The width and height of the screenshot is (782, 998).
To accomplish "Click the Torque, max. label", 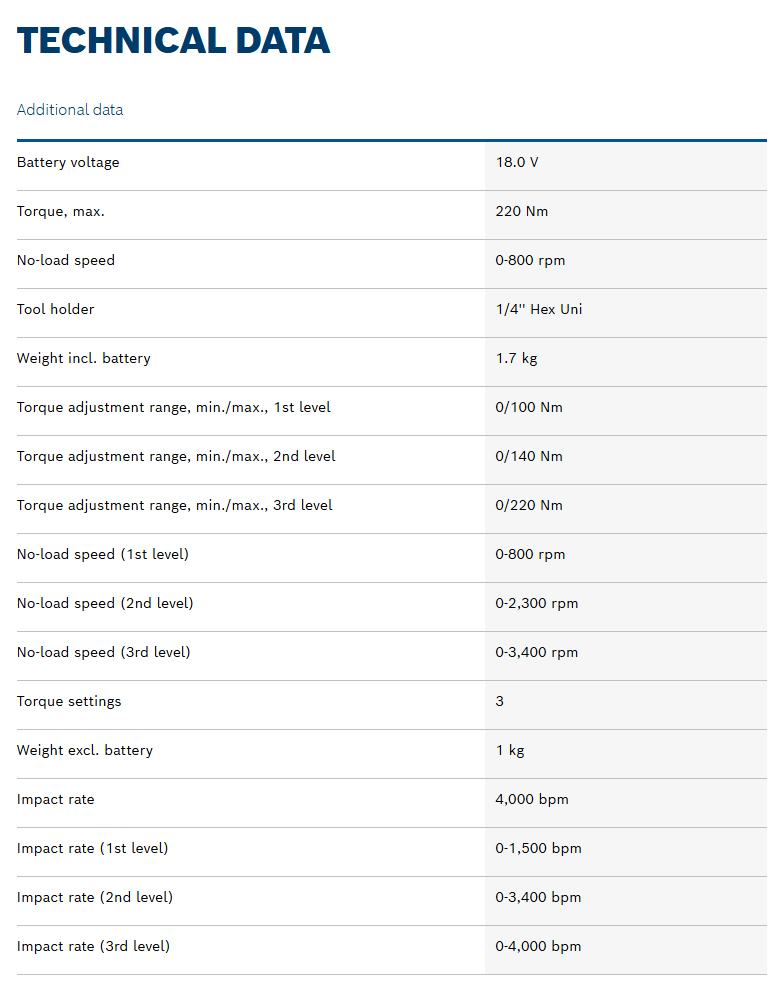I will tap(61, 211).
